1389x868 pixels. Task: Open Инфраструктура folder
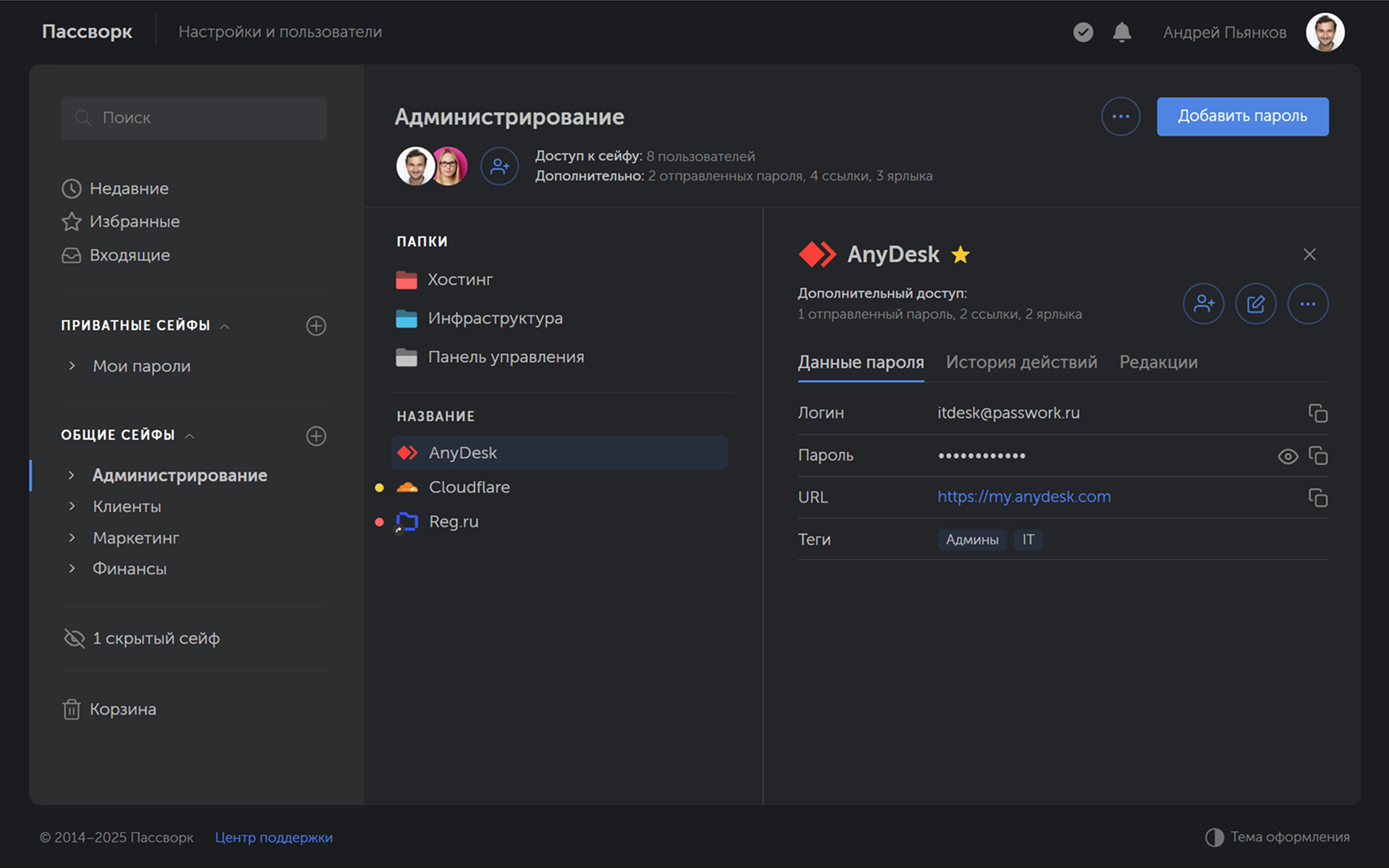(x=480, y=318)
